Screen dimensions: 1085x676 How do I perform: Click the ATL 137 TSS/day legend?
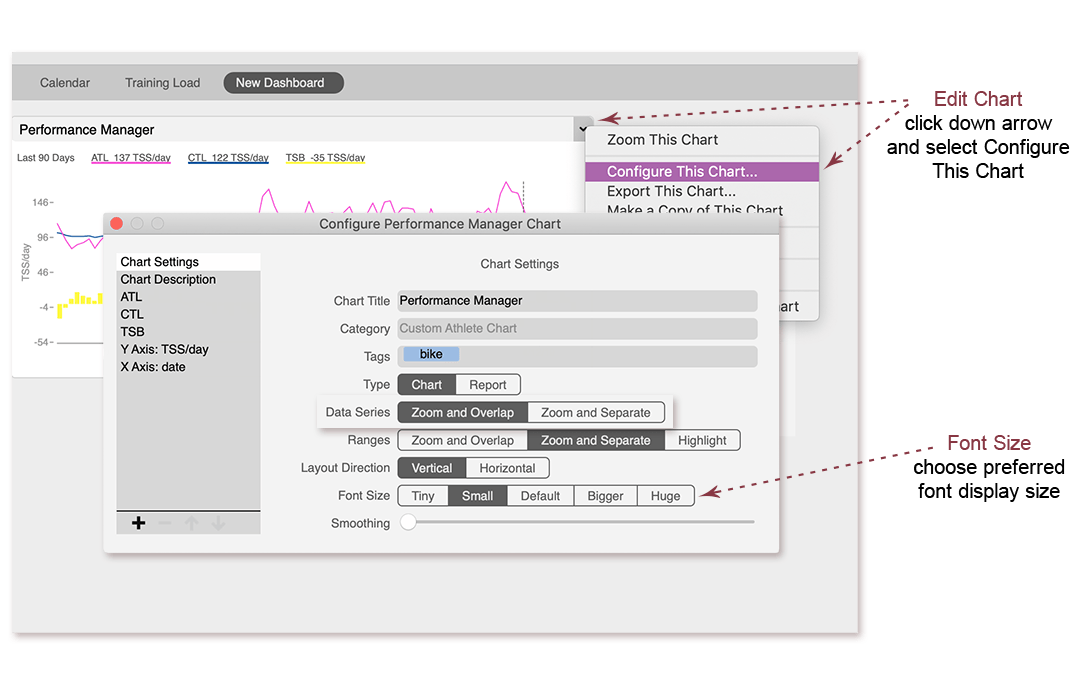(131, 158)
